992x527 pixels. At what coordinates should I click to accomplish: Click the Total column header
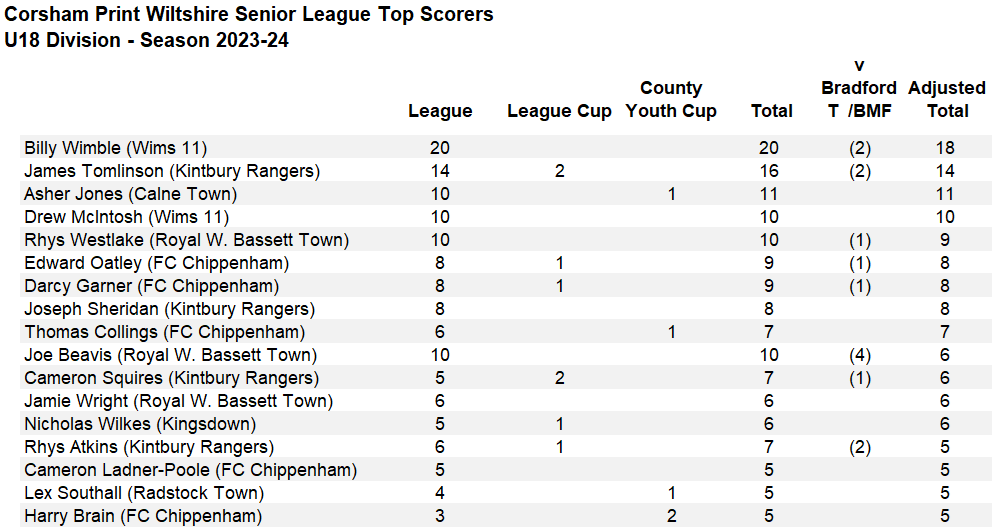(x=771, y=111)
